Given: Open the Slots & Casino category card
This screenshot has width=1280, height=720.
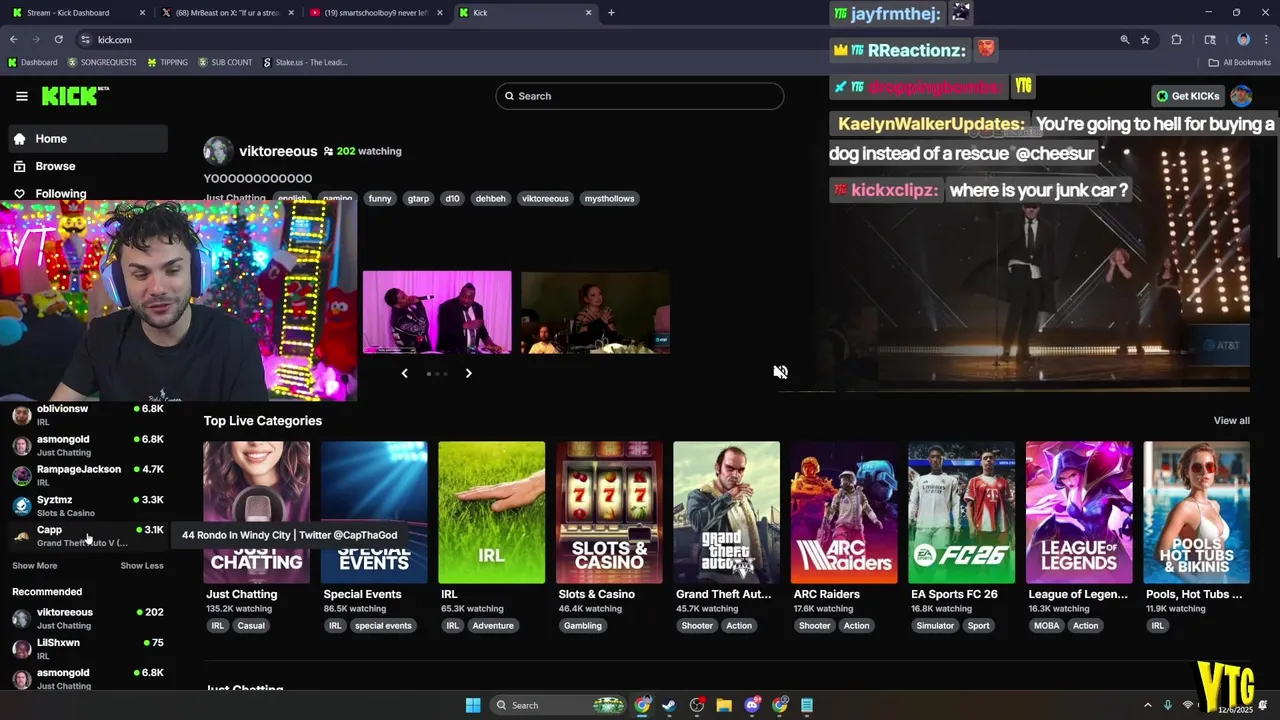Looking at the screenshot, I should coord(609,512).
